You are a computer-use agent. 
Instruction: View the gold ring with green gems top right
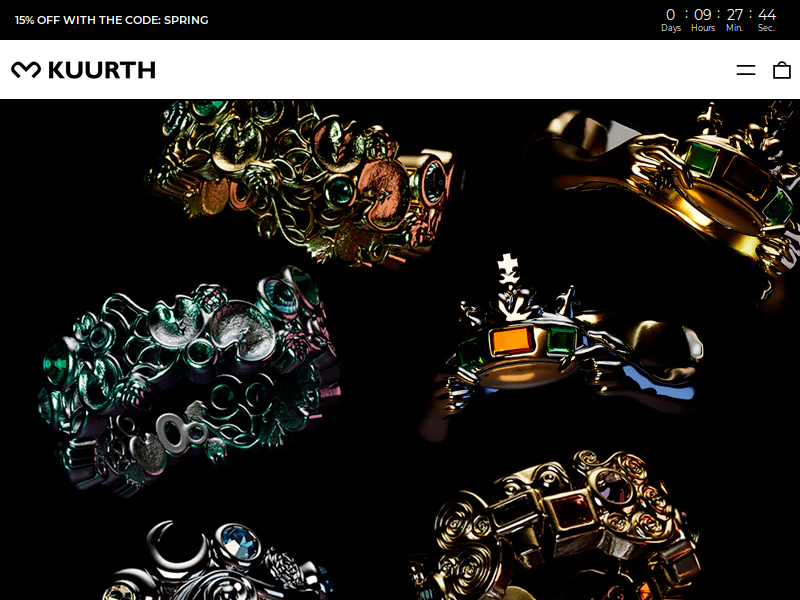663,204
